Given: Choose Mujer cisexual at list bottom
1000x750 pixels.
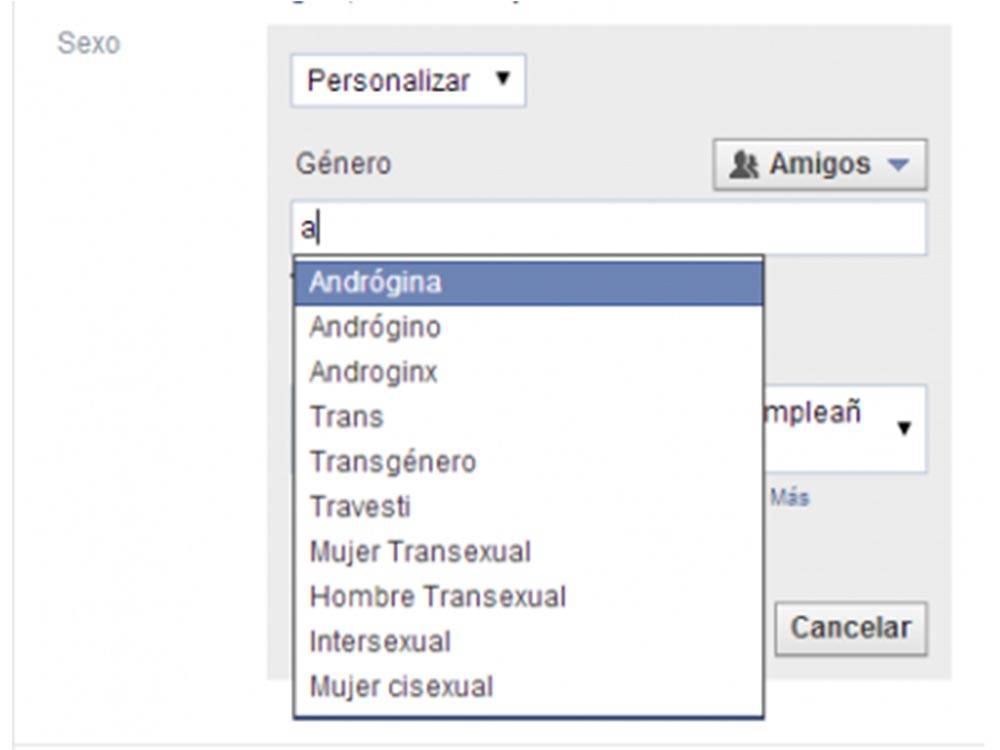Looking at the screenshot, I should click(x=529, y=687).
